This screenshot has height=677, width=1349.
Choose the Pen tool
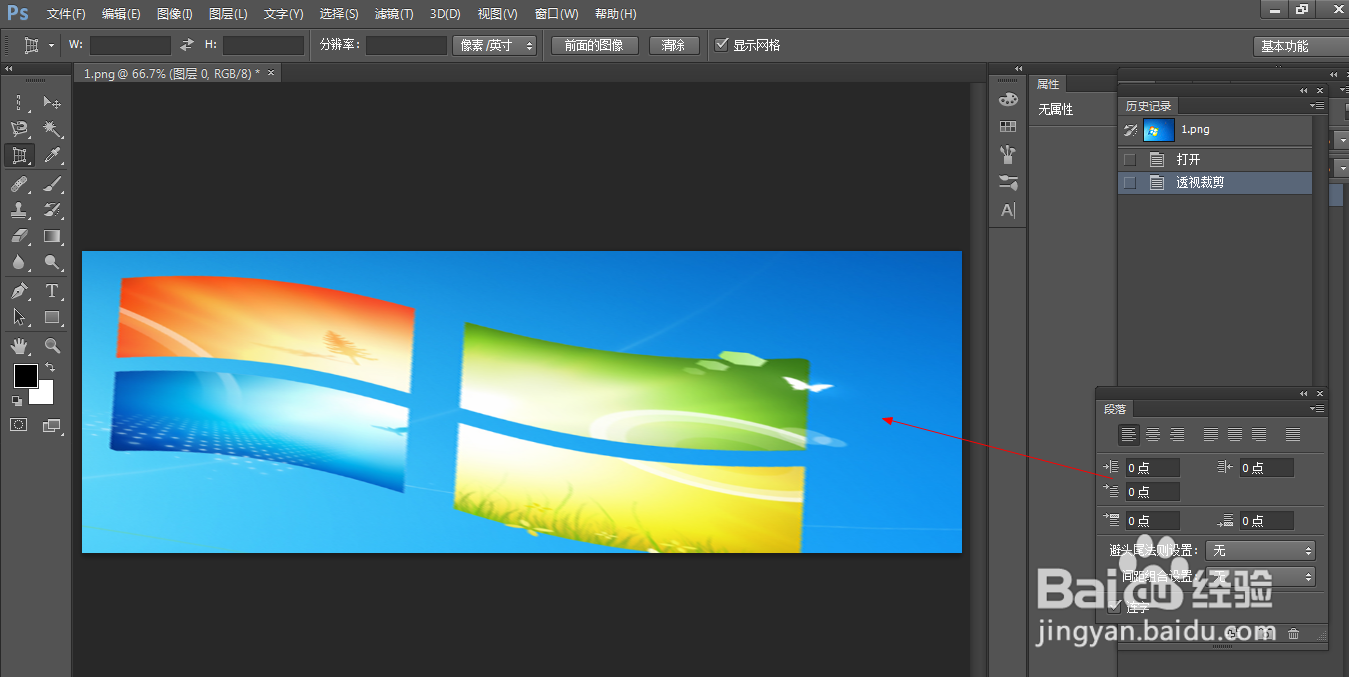[x=19, y=291]
